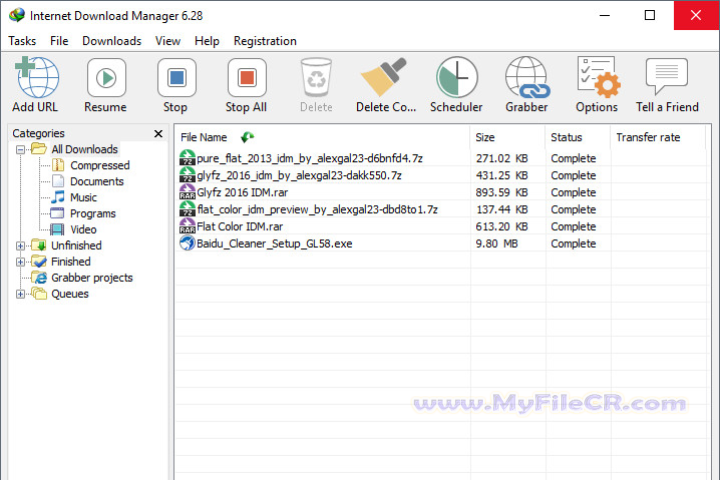Open the Registration menu

tap(265, 41)
